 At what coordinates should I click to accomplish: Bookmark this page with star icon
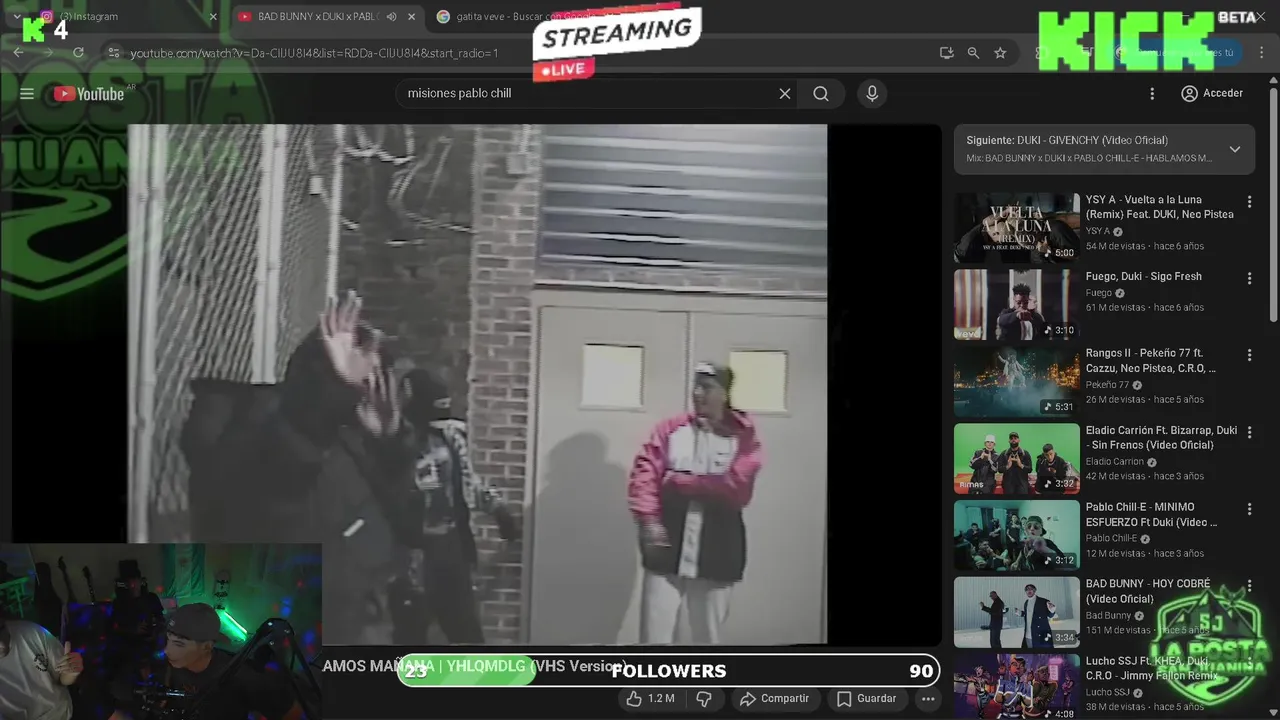click(1000, 53)
